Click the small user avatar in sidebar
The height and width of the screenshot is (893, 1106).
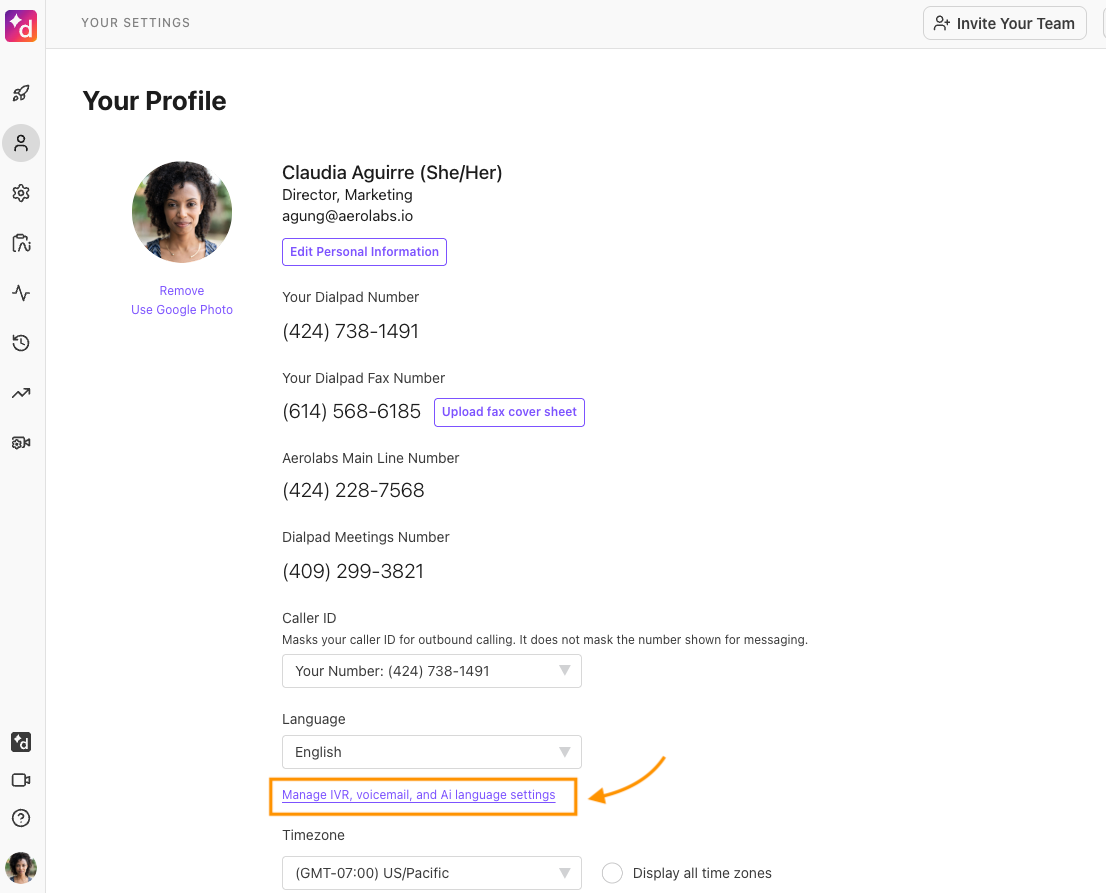[21, 868]
